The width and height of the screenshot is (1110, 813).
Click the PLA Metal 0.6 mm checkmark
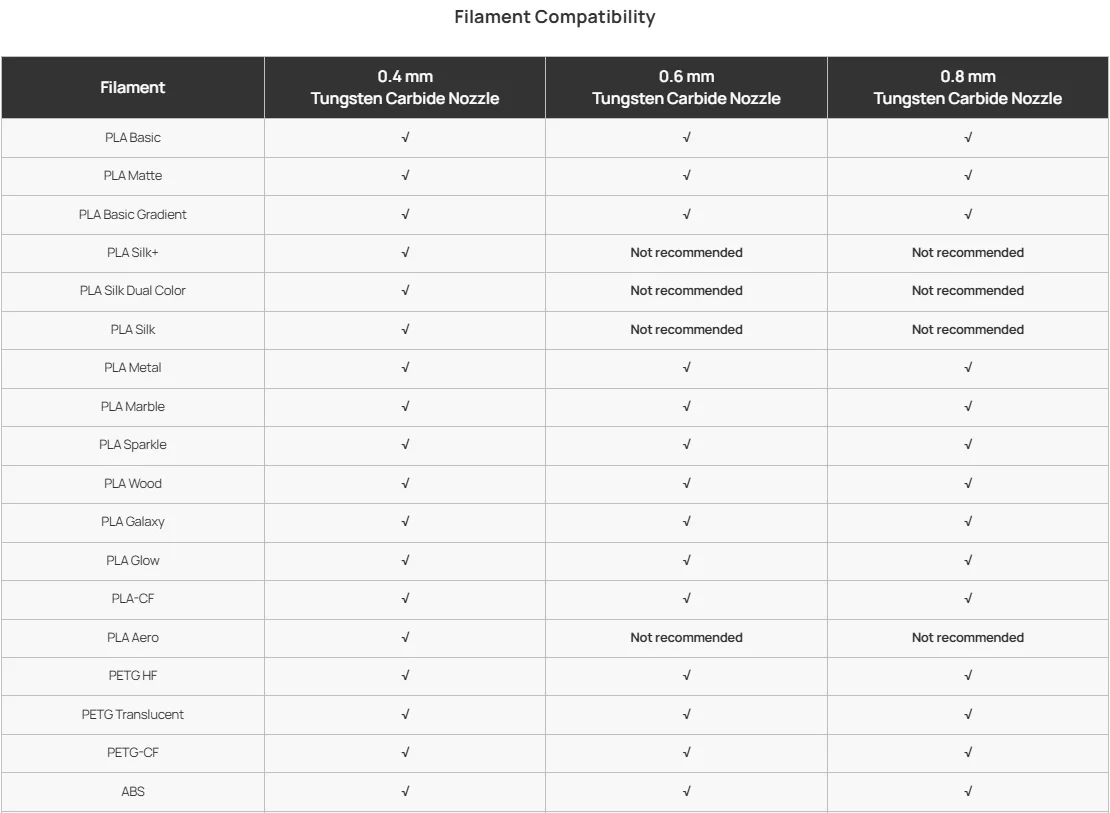686,368
